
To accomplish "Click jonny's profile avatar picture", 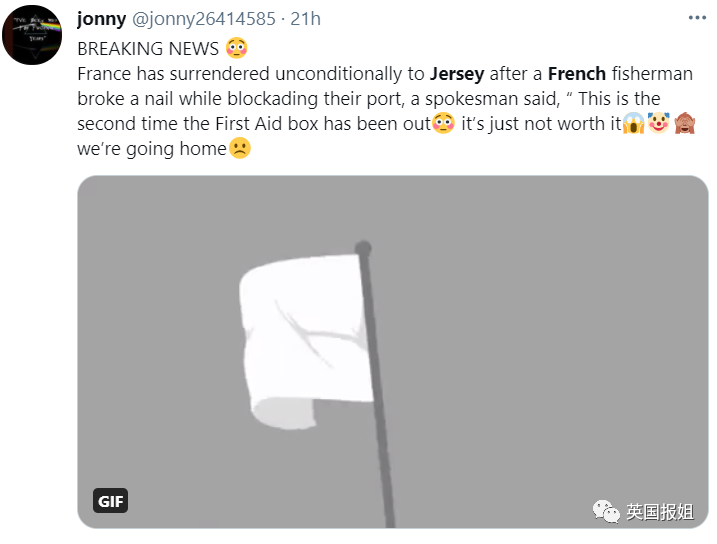I will click(x=31, y=35).
